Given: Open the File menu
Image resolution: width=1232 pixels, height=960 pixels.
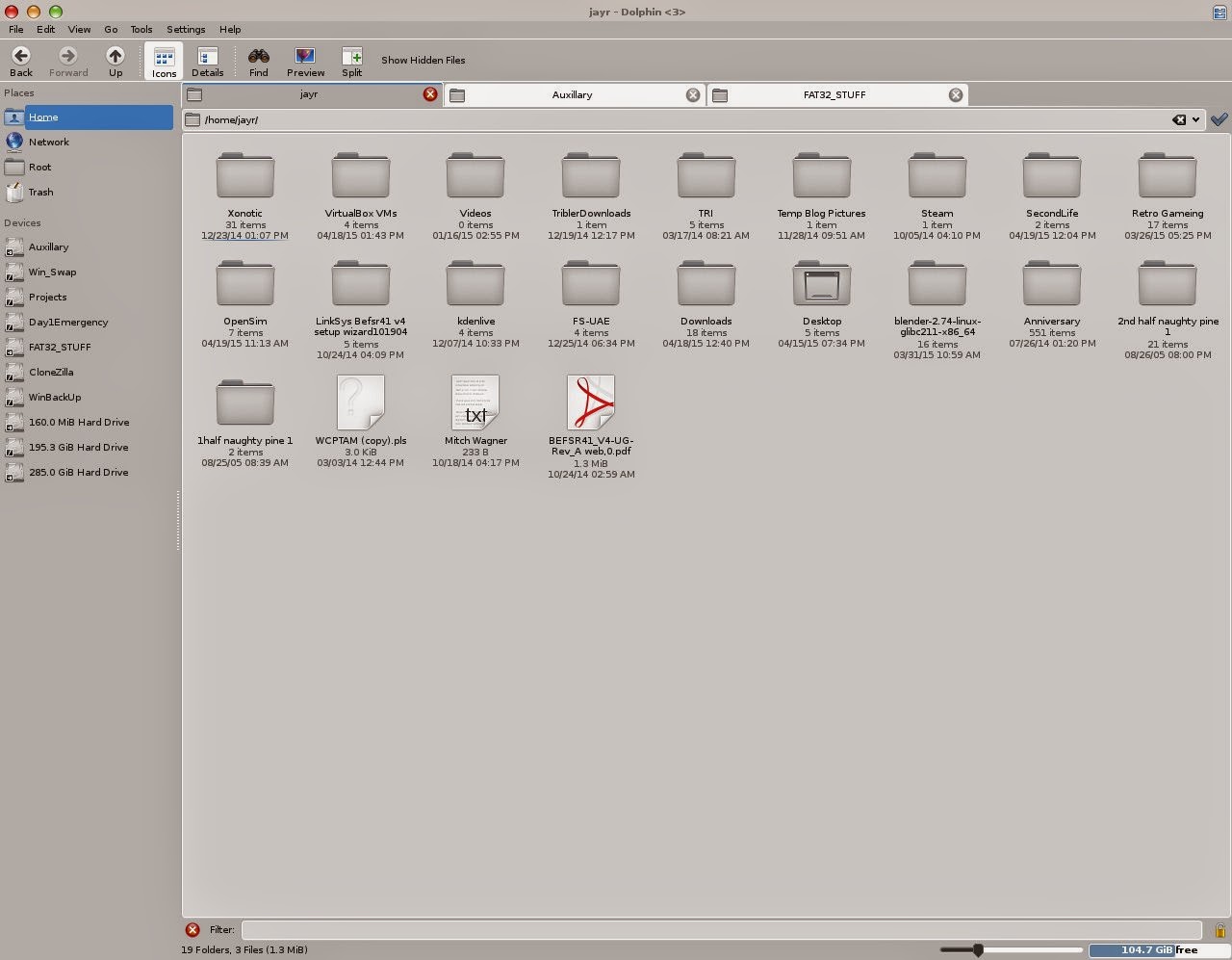Looking at the screenshot, I should click(16, 30).
